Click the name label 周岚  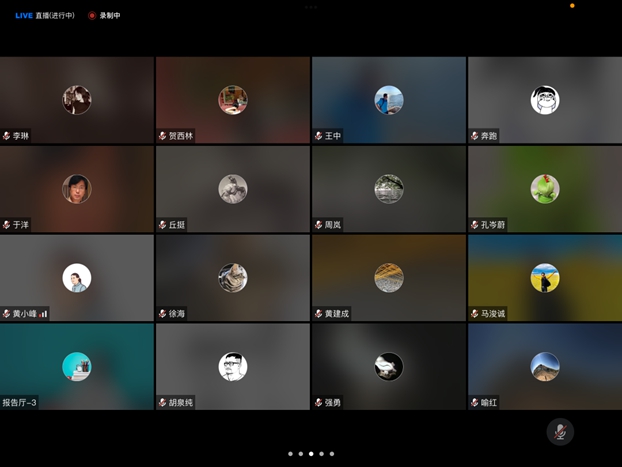(333, 225)
